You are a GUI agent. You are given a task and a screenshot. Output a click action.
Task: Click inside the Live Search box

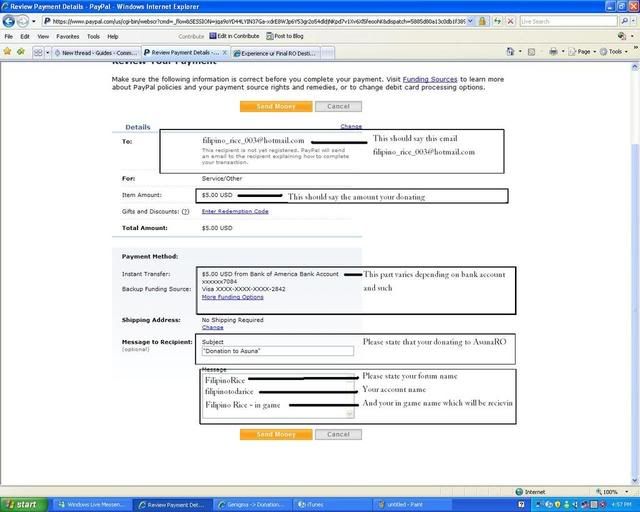568,21
